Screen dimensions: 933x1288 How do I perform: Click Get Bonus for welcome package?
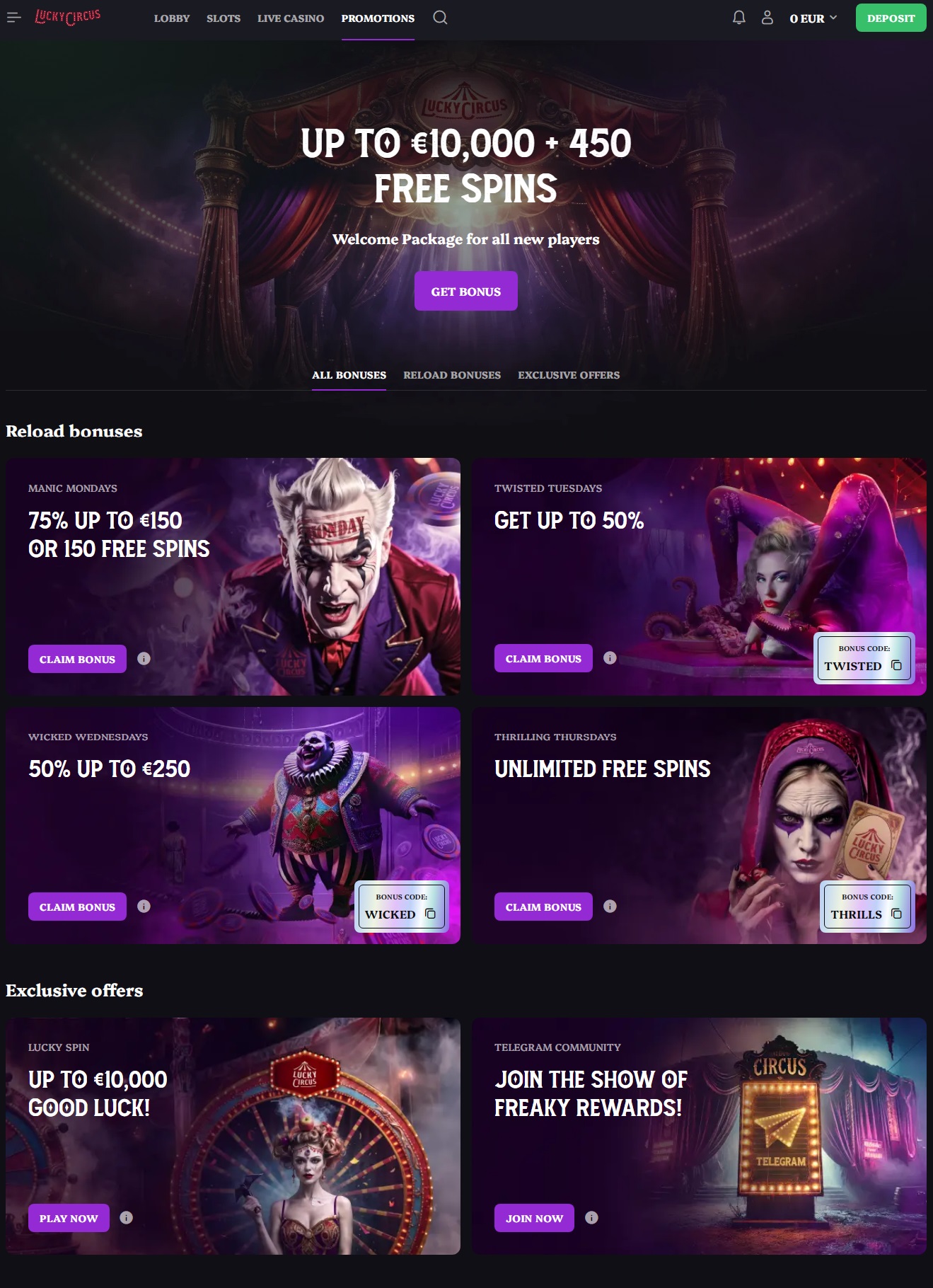(x=466, y=291)
